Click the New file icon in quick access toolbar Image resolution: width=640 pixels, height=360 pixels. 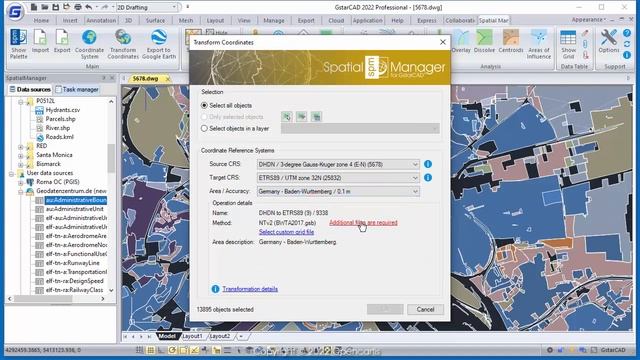point(34,7)
